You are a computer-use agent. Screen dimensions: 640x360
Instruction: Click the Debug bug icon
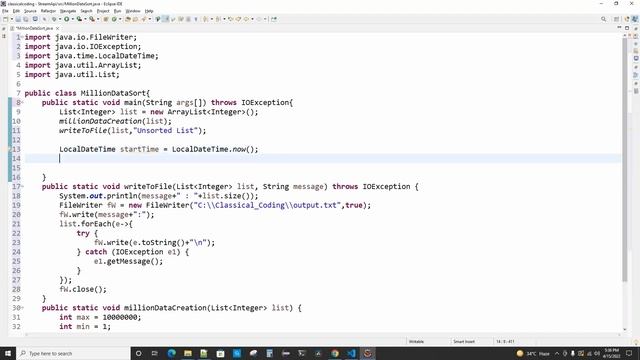[53, 19]
